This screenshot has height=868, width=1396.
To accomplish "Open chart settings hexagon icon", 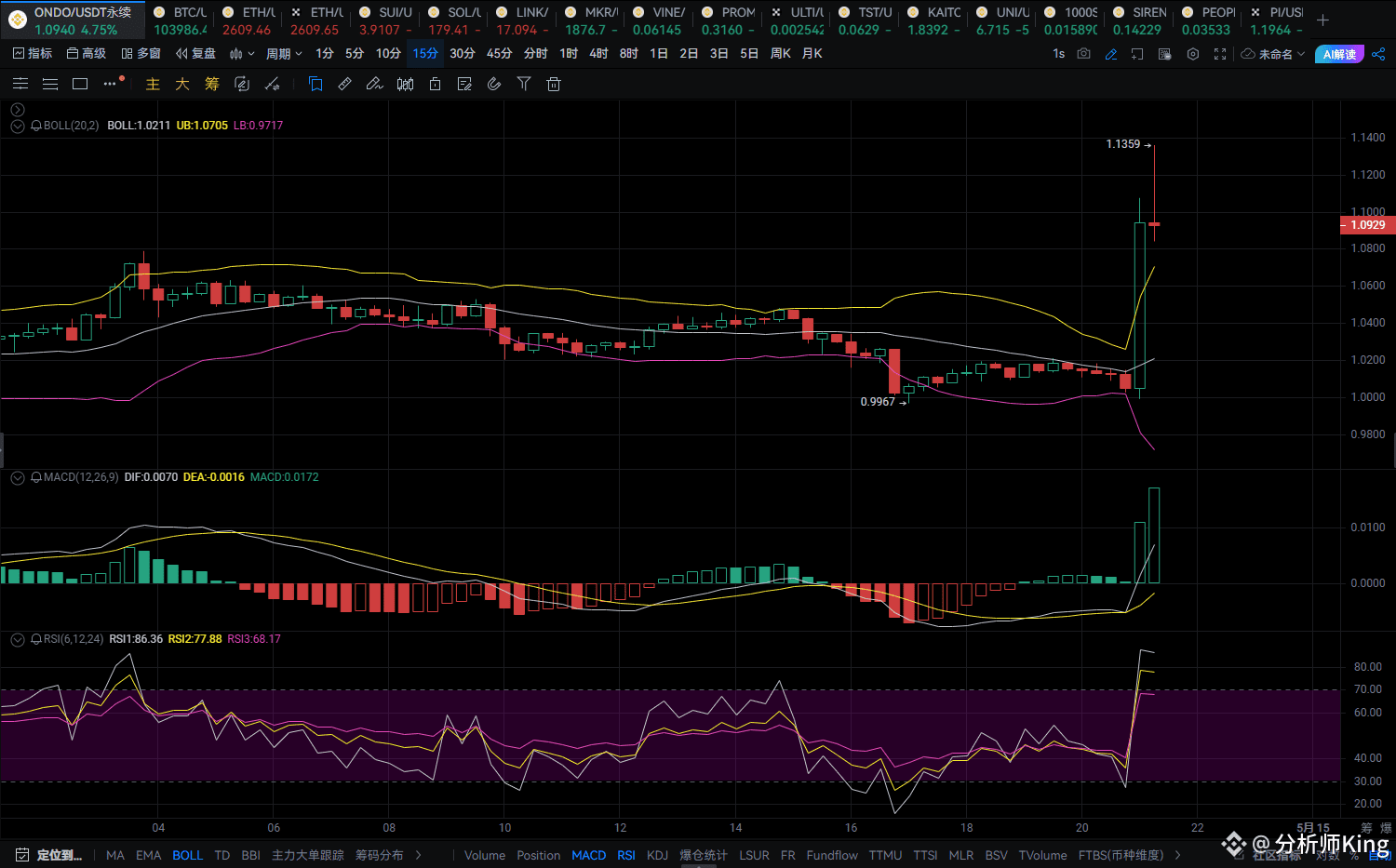I will 1193,54.
